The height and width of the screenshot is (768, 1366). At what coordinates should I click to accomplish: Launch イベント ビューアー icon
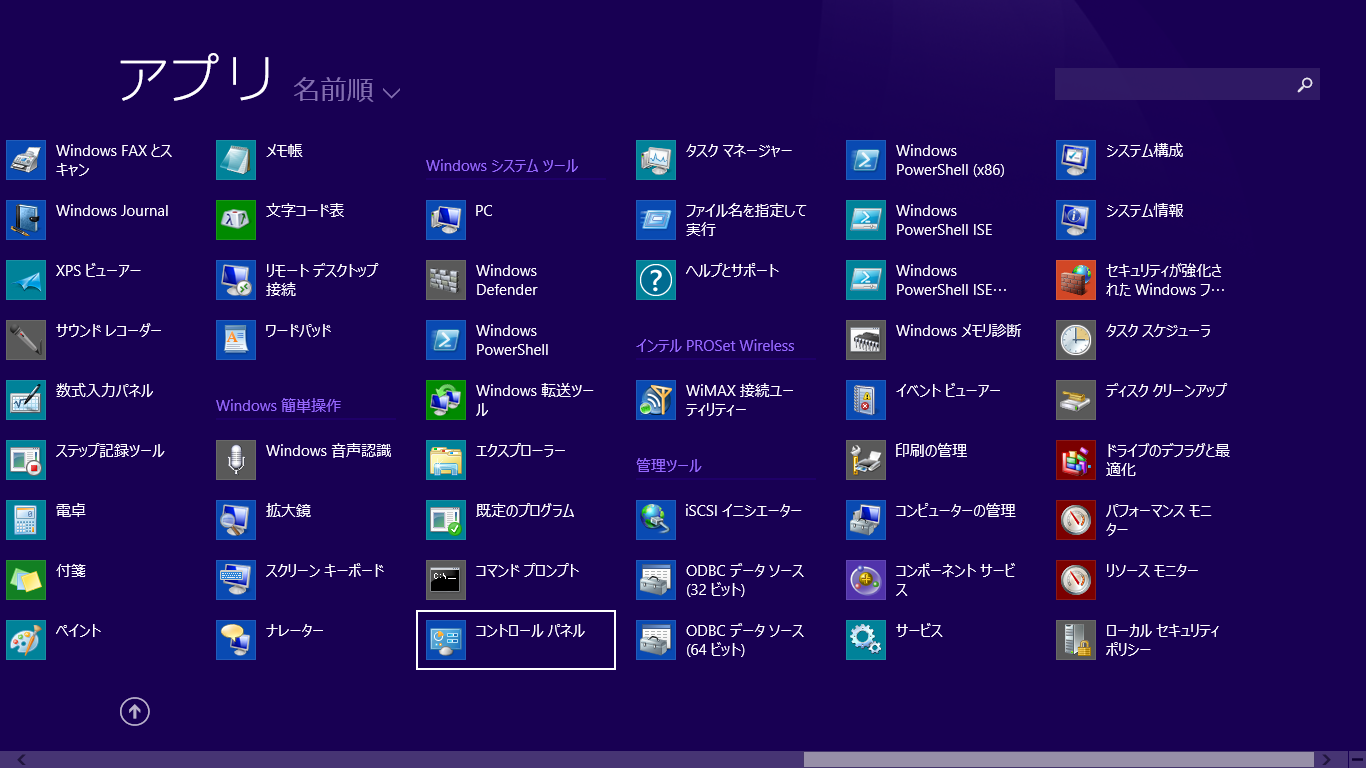[x=866, y=400]
